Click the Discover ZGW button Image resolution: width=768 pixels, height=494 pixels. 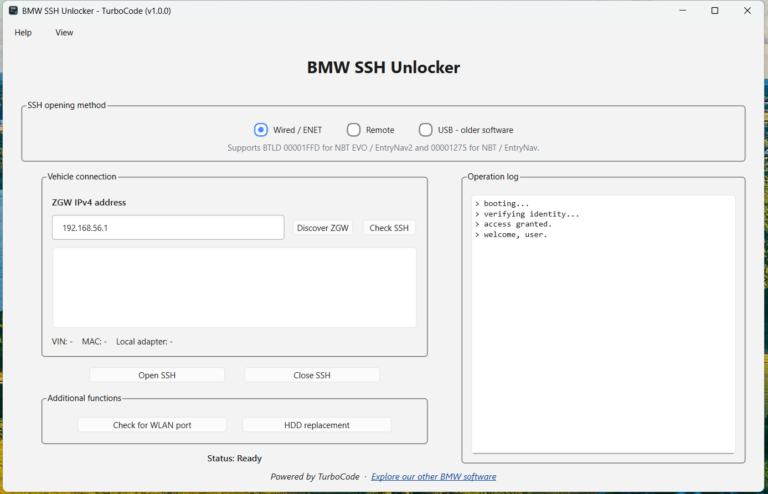tap(323, 228)
